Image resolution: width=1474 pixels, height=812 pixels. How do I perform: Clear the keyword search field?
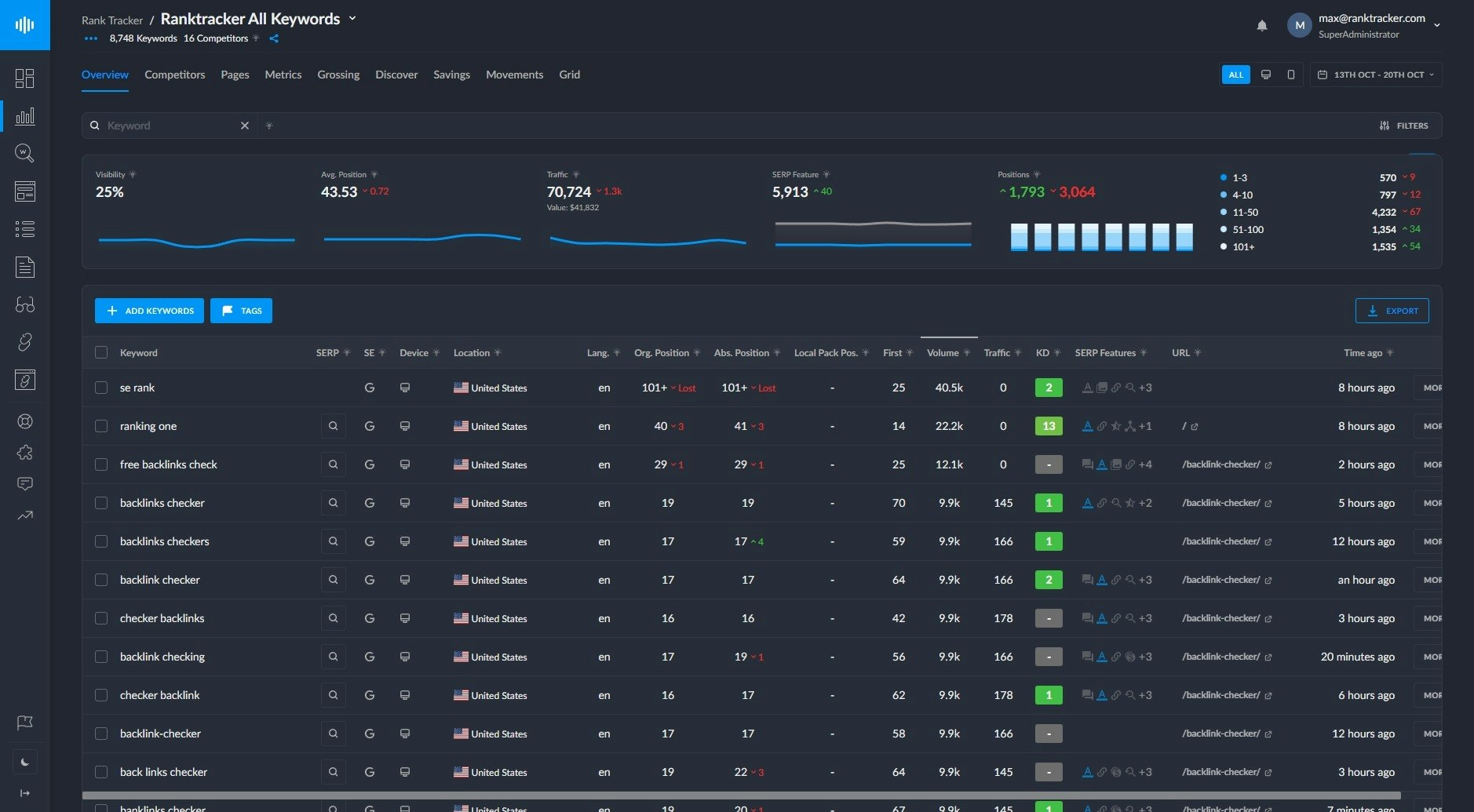(x=245, y=126)
